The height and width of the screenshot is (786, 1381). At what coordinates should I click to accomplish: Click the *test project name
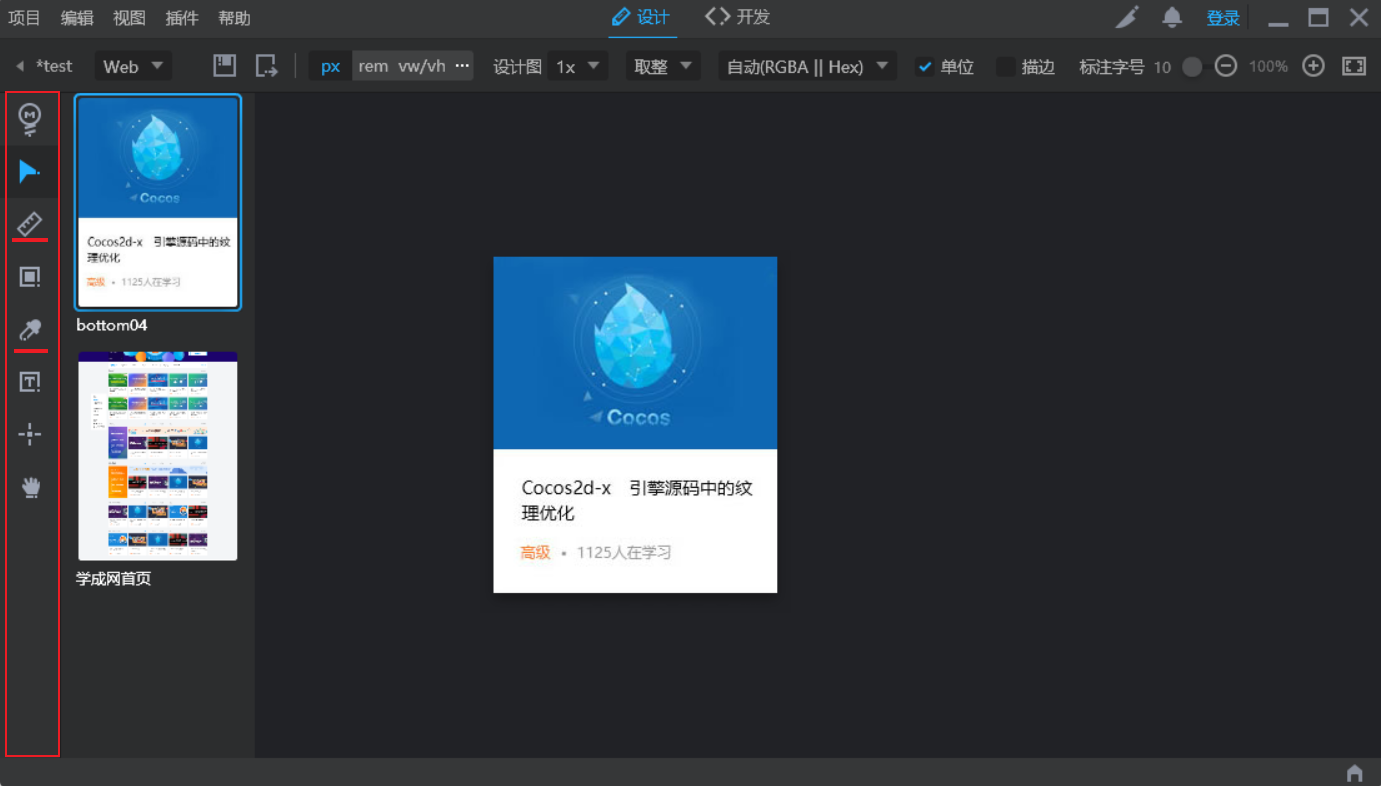point(54,66)
